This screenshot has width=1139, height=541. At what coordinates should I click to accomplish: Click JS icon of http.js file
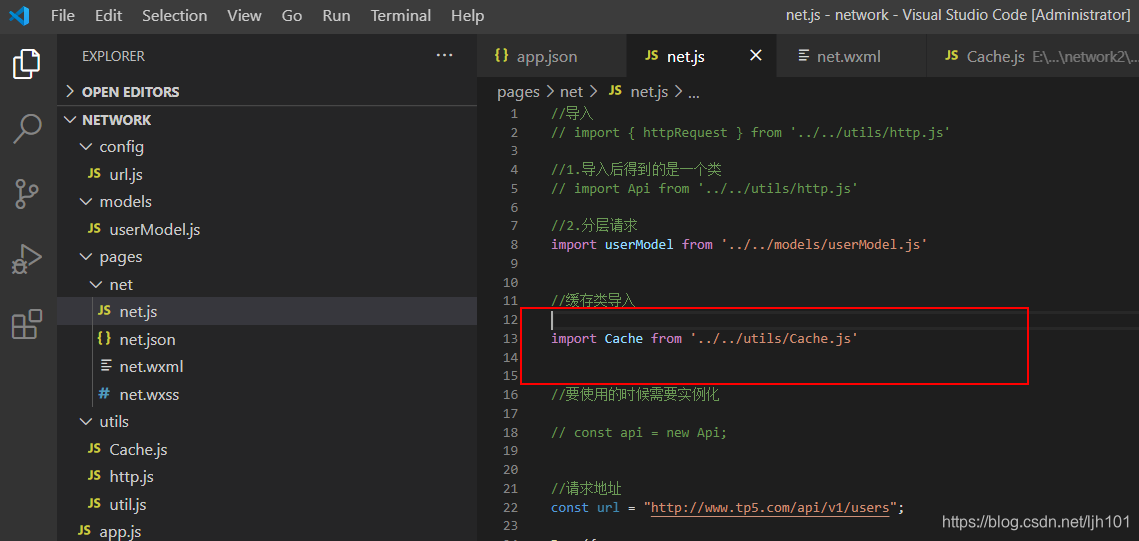coord(94,477)
